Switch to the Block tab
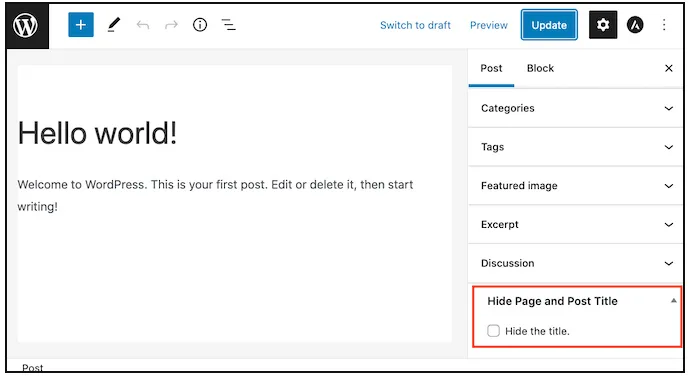 (540, 69)
